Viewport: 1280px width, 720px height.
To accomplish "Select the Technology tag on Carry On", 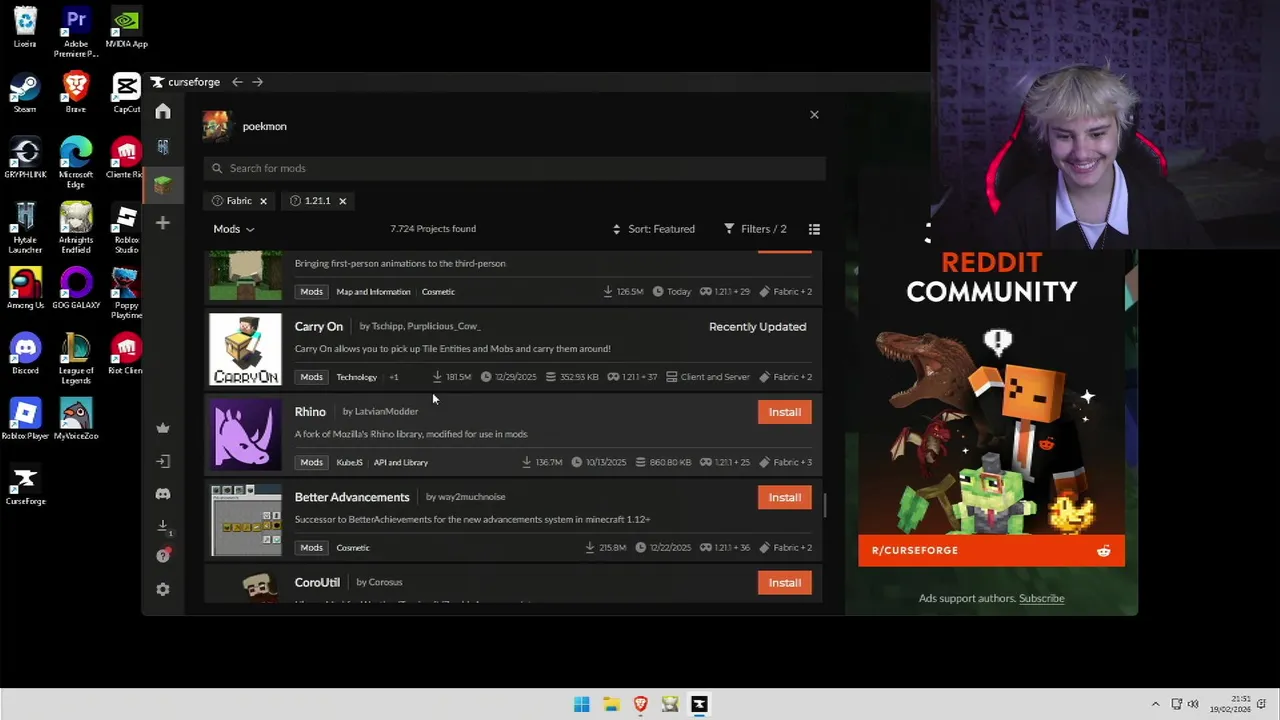I will pyautogui.click(x=357, y=377).
